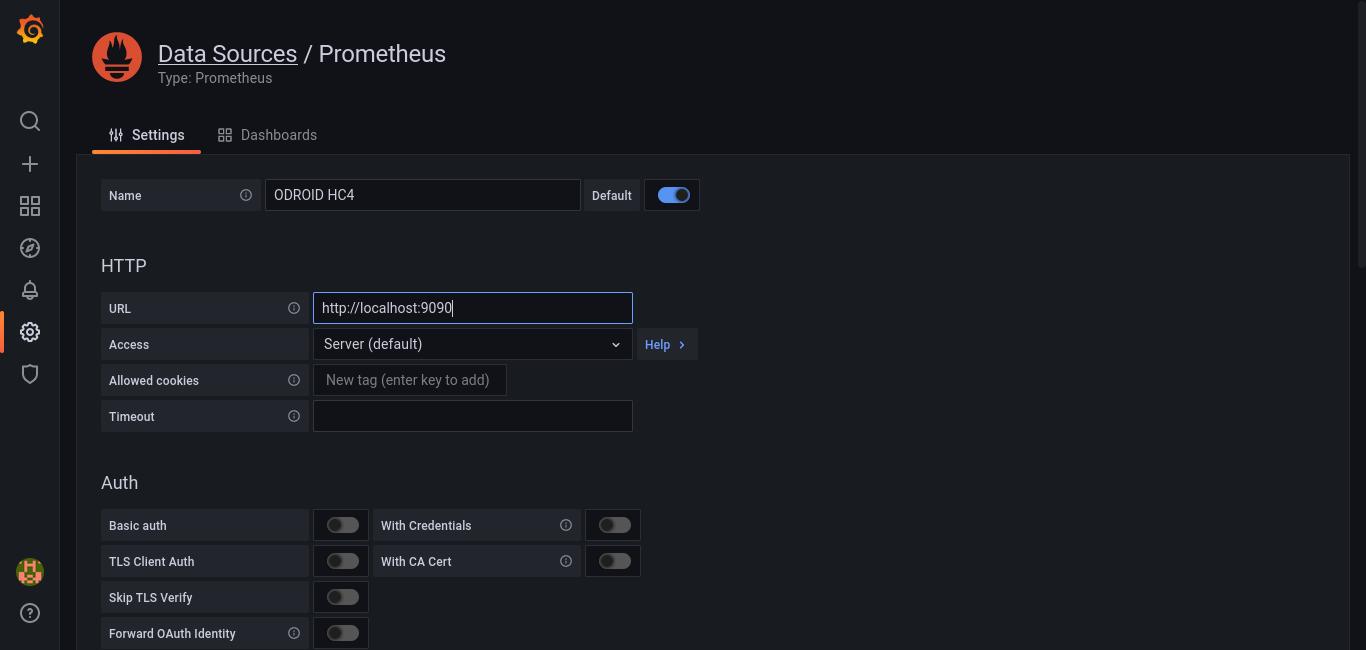This screenshot has width=1366, height=650.
Task: Open the Search icon in the sidebar
Action: [30, 121]
